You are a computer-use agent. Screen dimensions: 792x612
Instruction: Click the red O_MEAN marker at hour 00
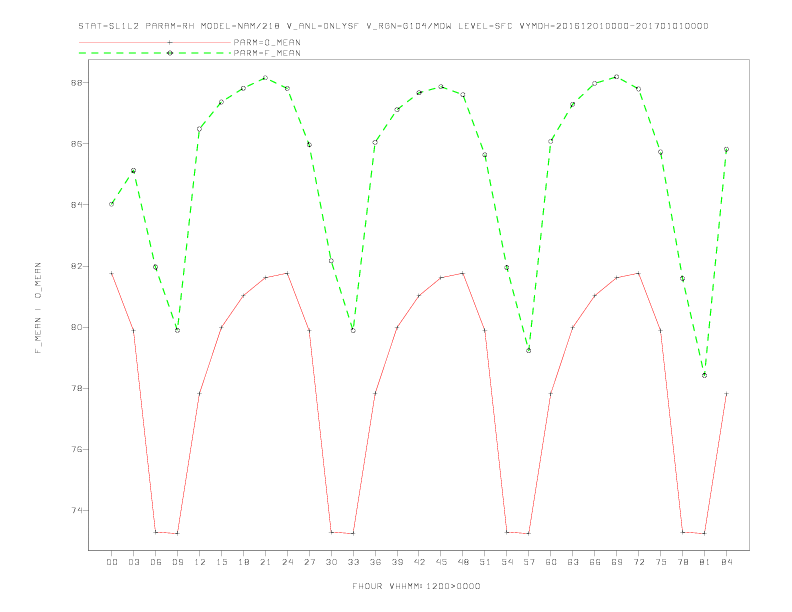(112, 273)
